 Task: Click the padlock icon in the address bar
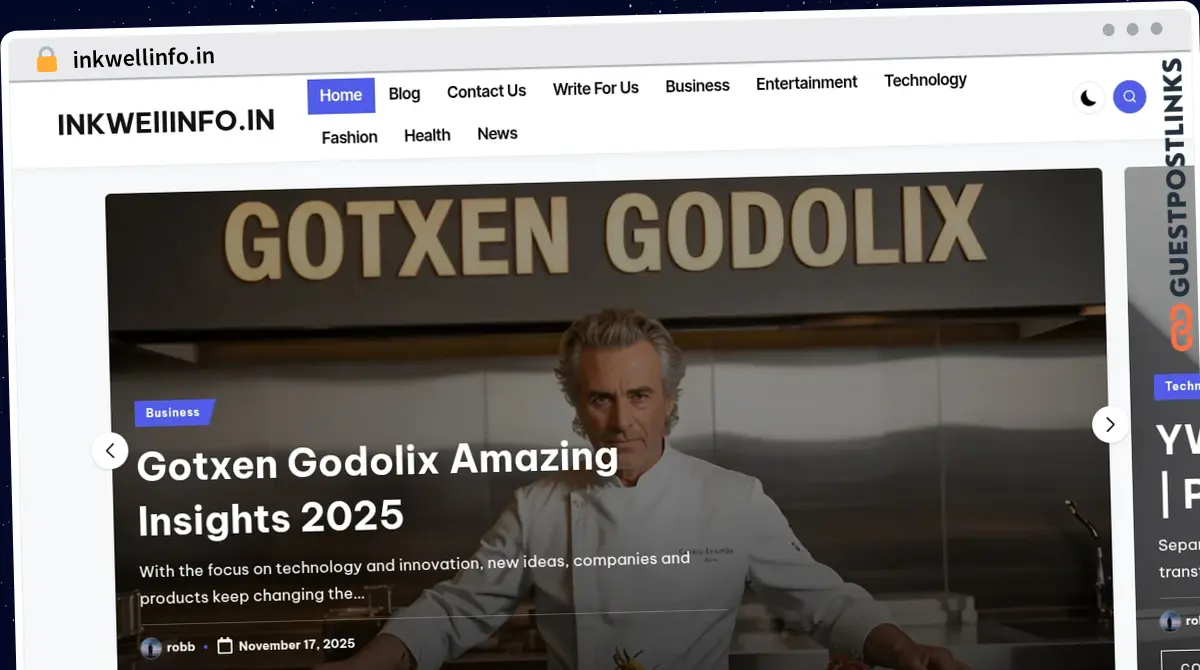pos(47,59)
